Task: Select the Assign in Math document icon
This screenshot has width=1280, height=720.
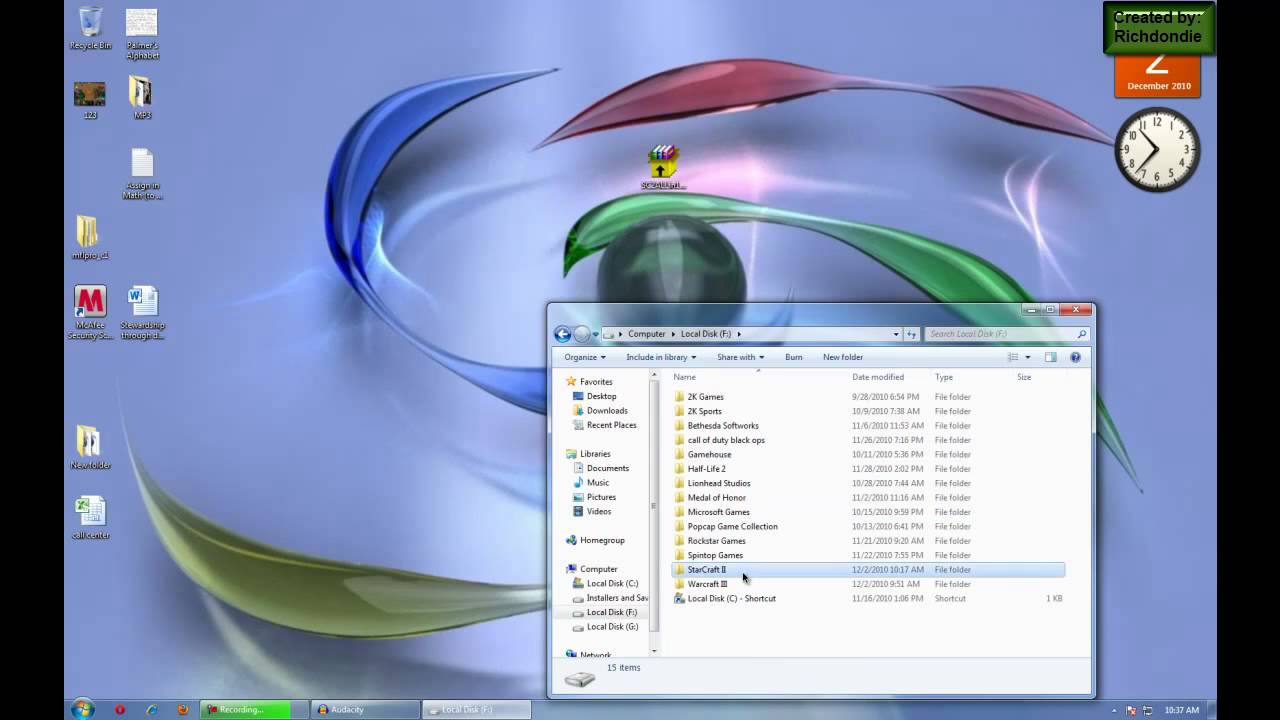Action: (142, 174)
